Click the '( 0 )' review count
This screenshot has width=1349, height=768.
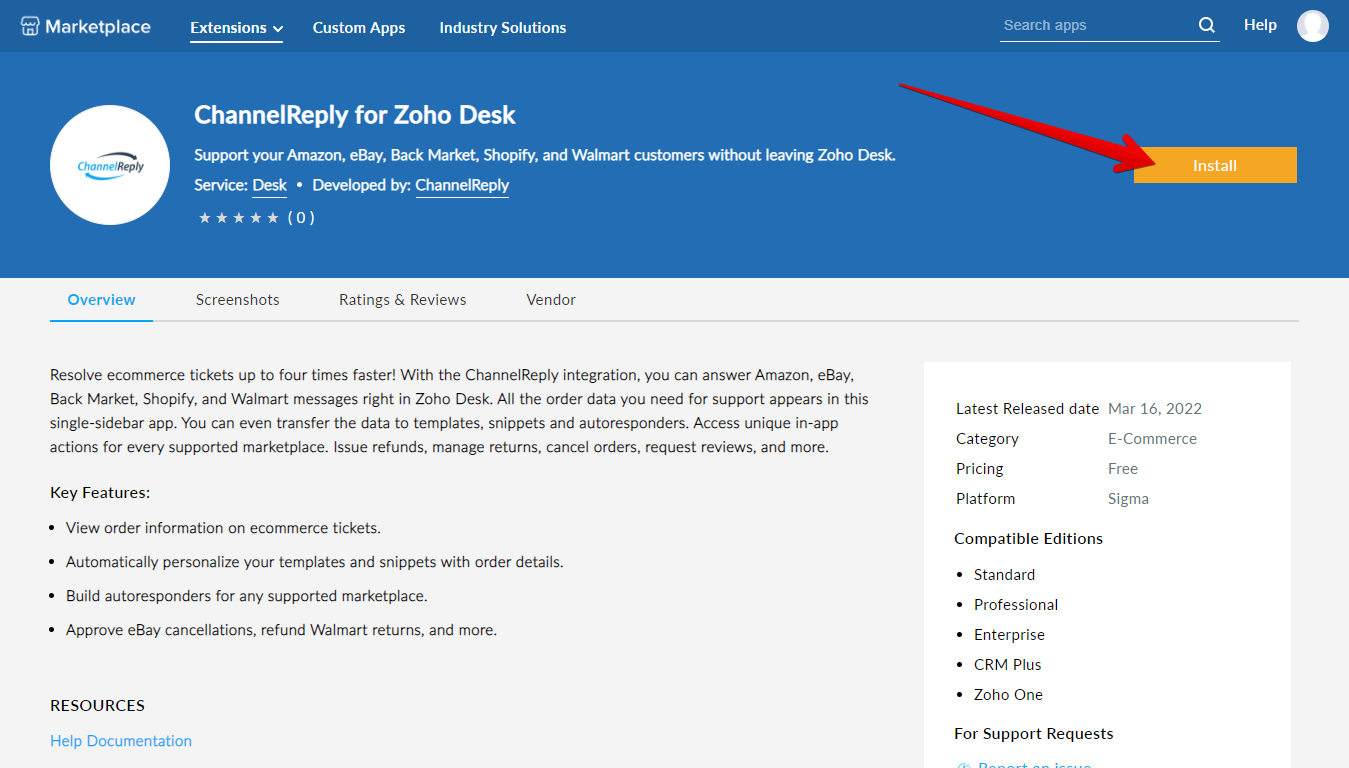point(301,217)
